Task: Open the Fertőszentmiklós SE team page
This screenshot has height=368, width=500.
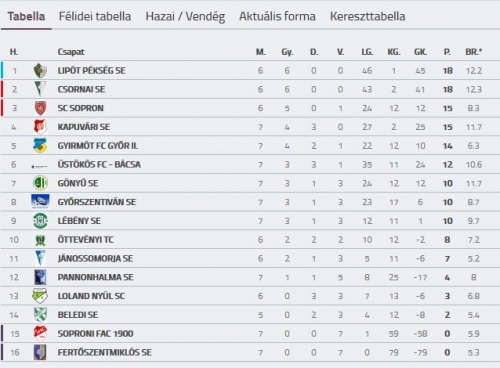Action: point(104,352)
